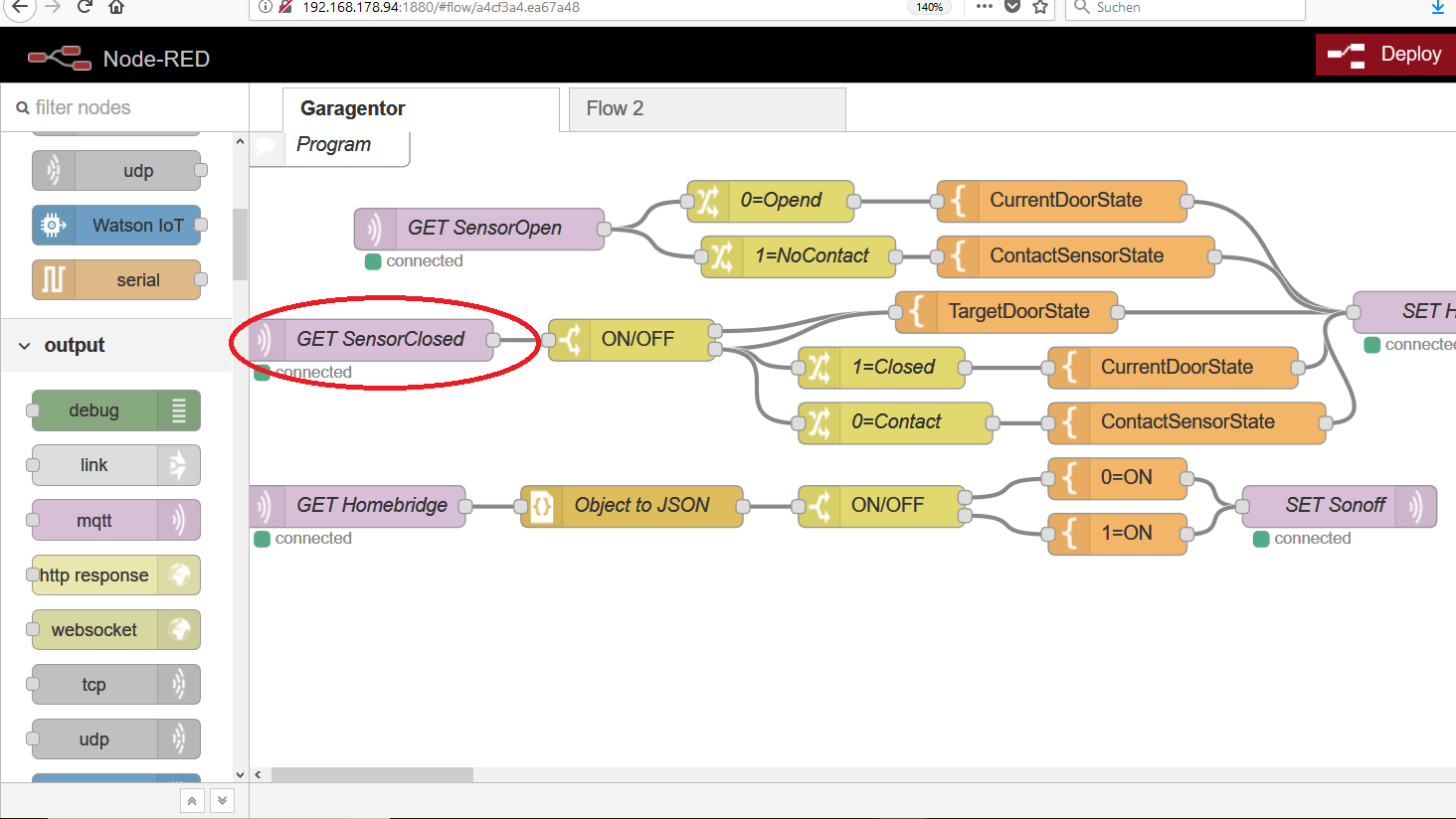Collapse all palette categories with up arrows
Image resolution: width=1456 pixels, height=819 pixels.
tap(193, 800)
